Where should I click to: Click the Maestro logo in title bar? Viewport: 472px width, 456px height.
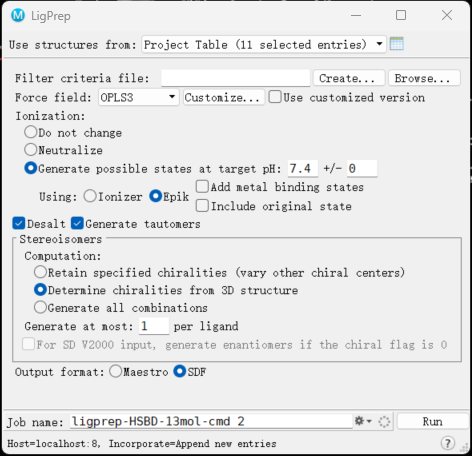pyautogui.click(x=18, y=15)
